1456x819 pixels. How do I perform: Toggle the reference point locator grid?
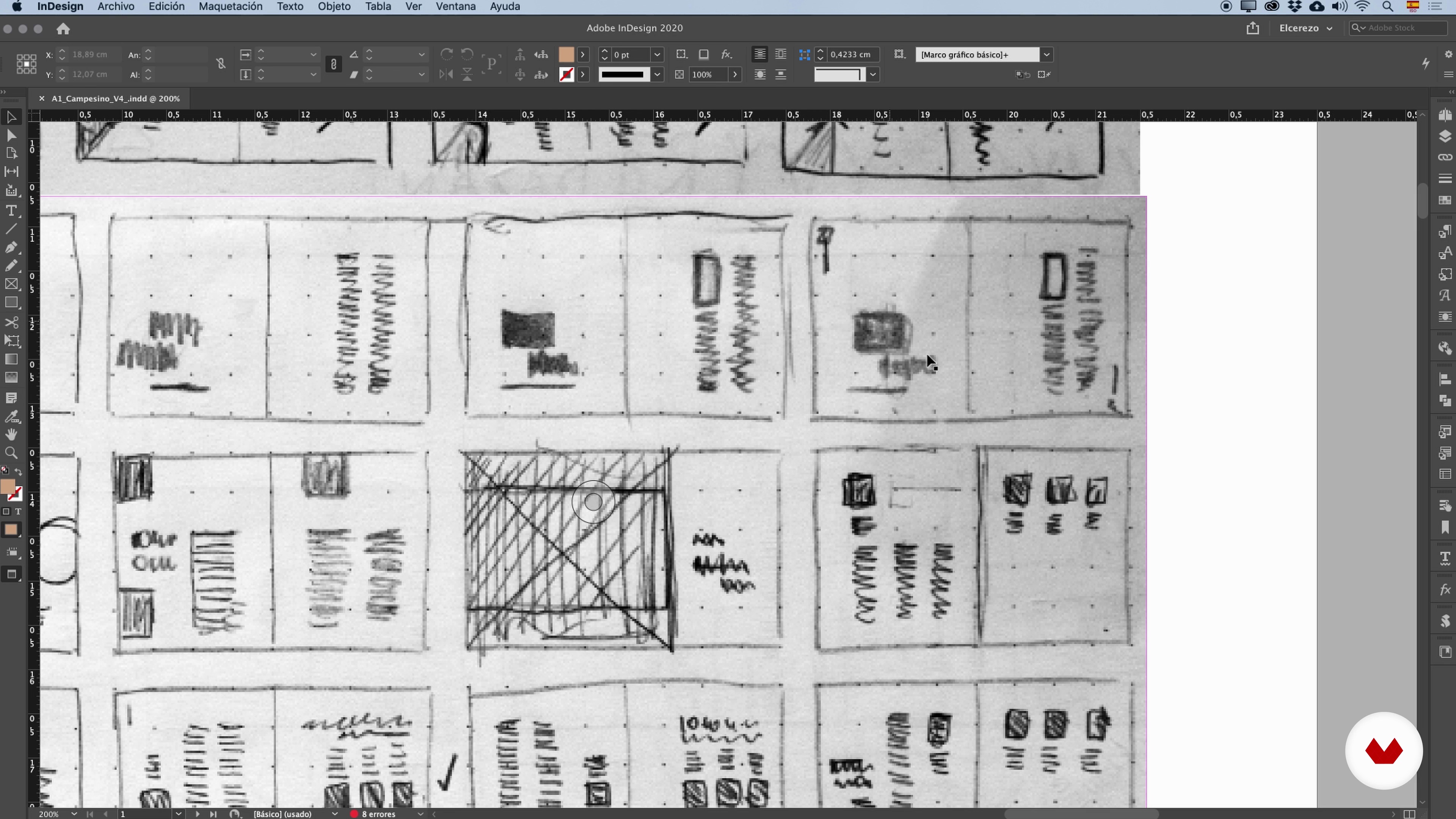pos(26,64)
